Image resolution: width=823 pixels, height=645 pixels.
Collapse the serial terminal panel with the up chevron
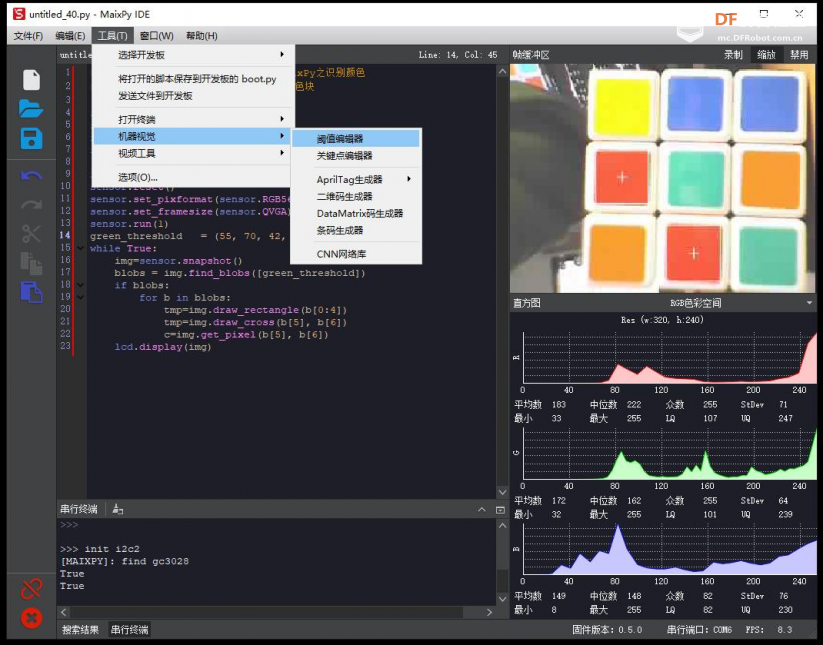click(x=482, y=510)
